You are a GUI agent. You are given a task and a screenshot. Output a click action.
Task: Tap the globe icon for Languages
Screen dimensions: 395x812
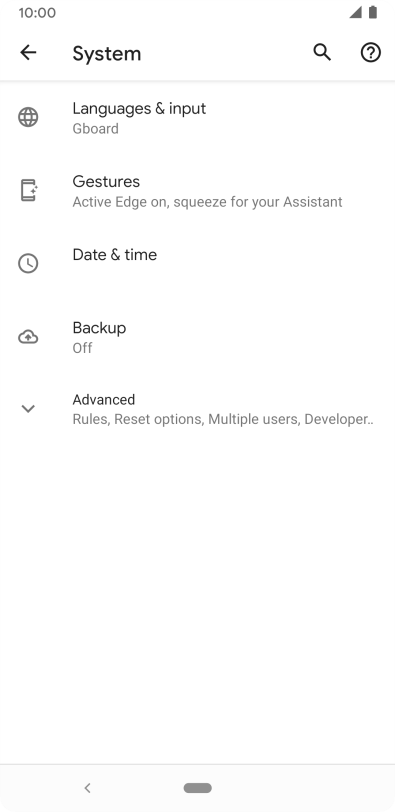pyautogui.click(x=28, y=118)
